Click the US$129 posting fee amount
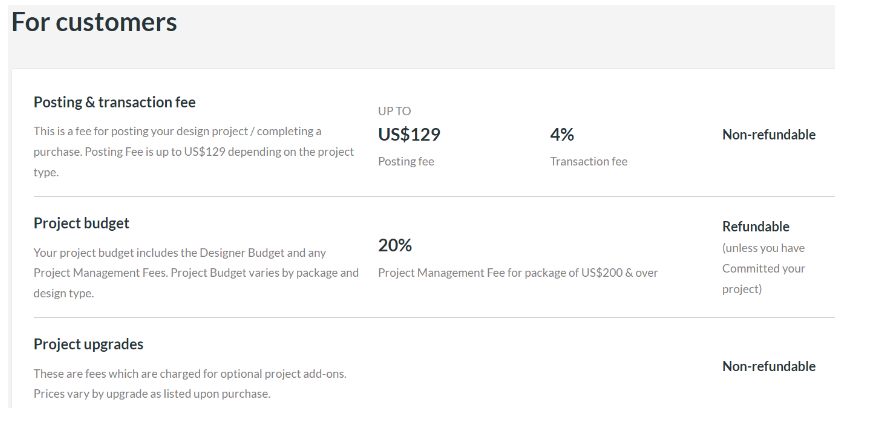Image resolution: width=887 pixels, height=432 pixels. (409, 135)
